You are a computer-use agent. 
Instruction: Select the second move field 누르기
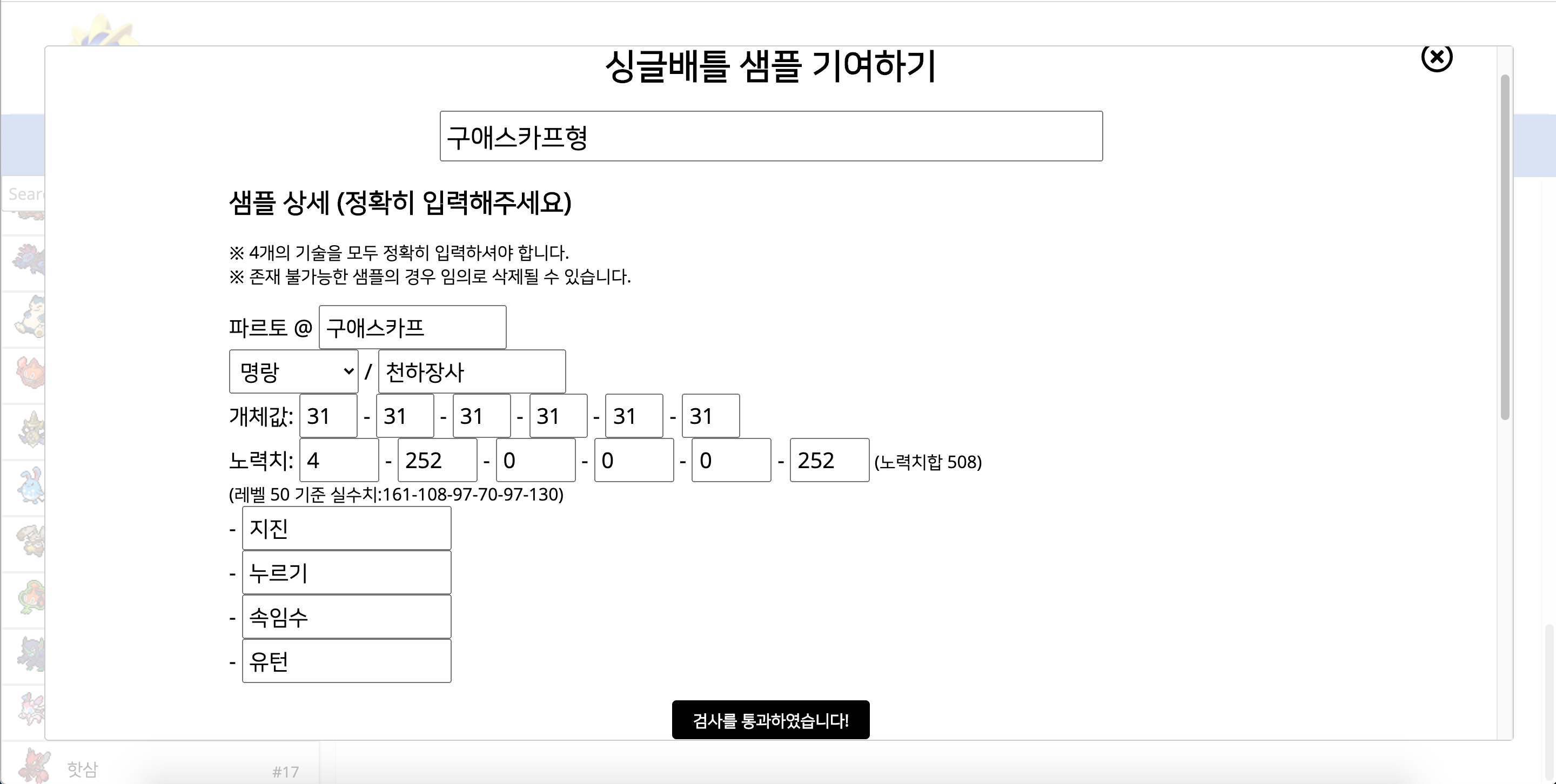(x=346, y=572)
